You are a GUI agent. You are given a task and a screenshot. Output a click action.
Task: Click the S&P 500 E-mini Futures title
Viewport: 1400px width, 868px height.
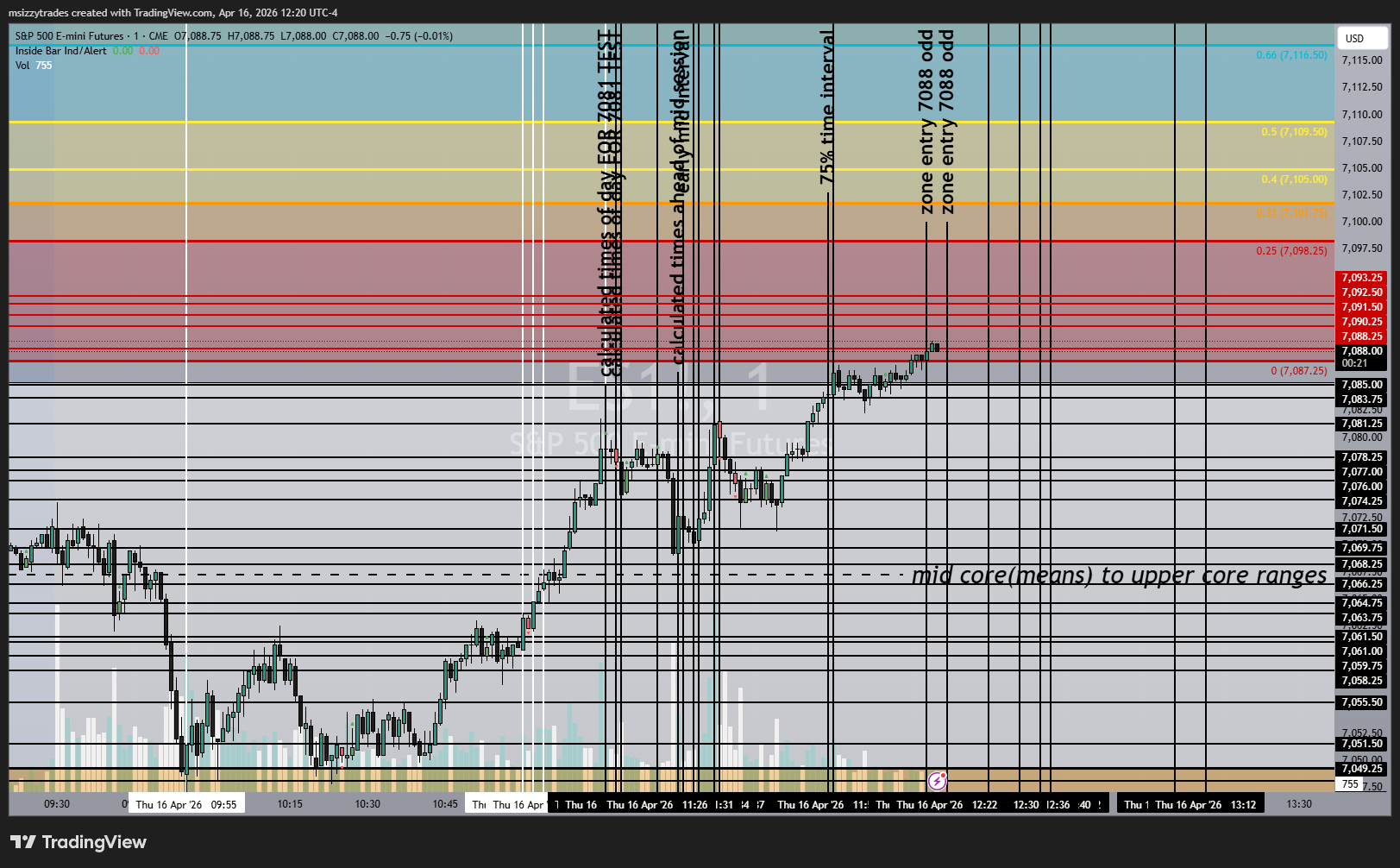pos(69,36)
